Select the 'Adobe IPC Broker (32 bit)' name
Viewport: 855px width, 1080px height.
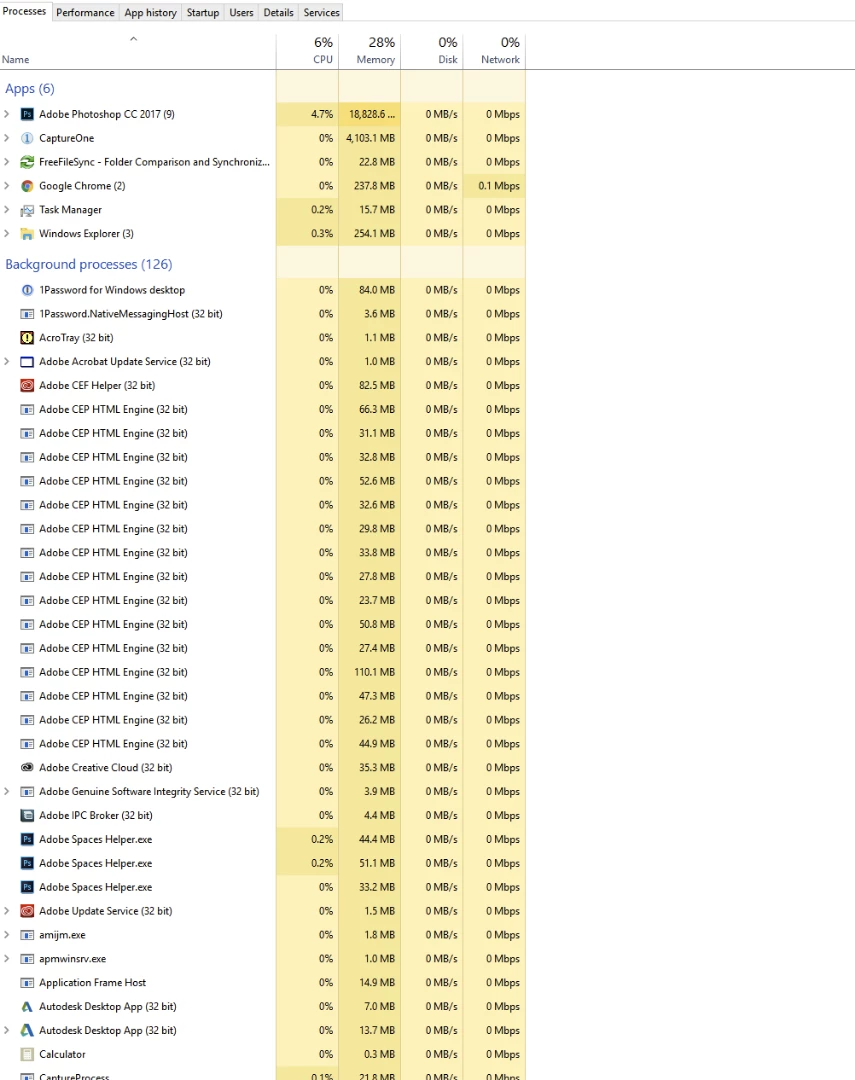(96, 816)
